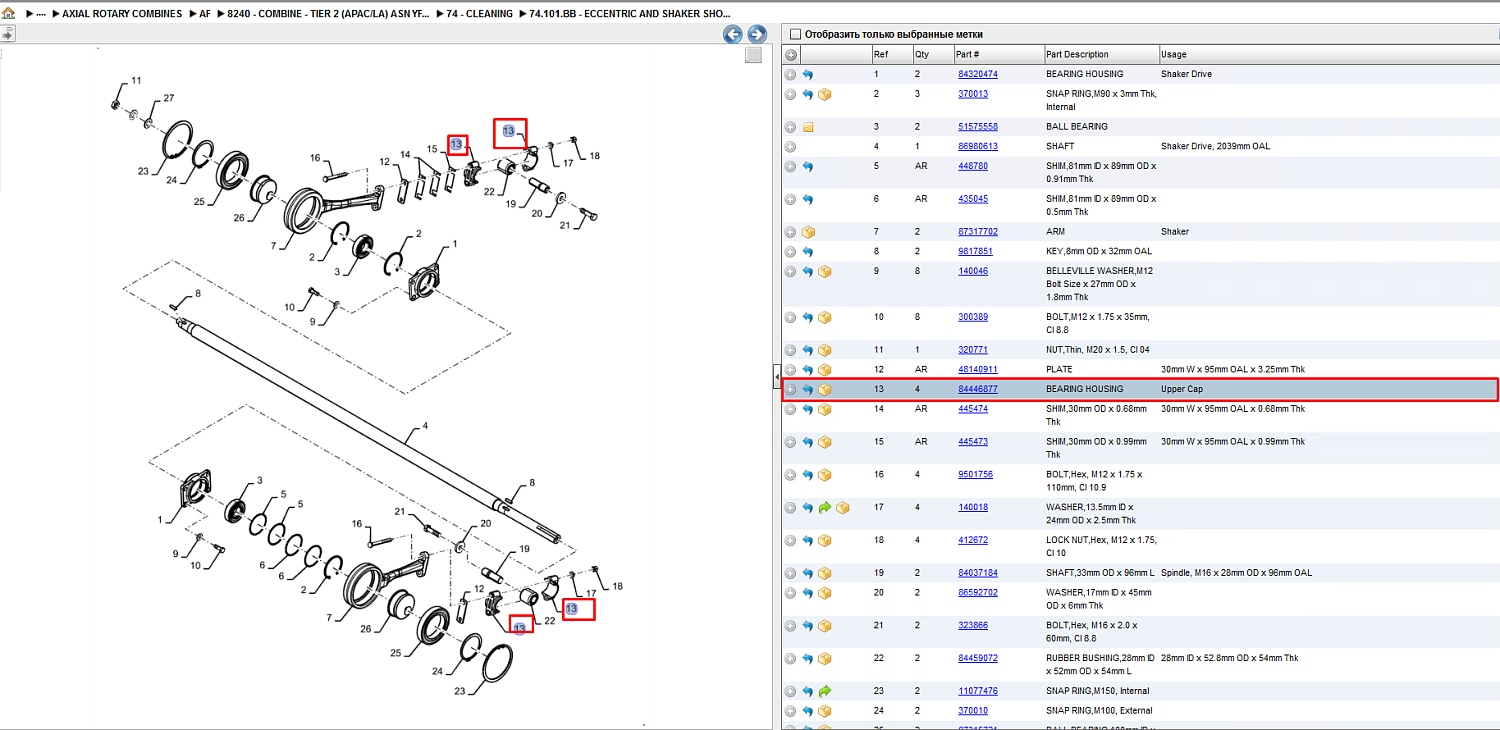Click the green arrow icon for WASHER 140018
The image size is (1500, 730).
tap(825, 508)
